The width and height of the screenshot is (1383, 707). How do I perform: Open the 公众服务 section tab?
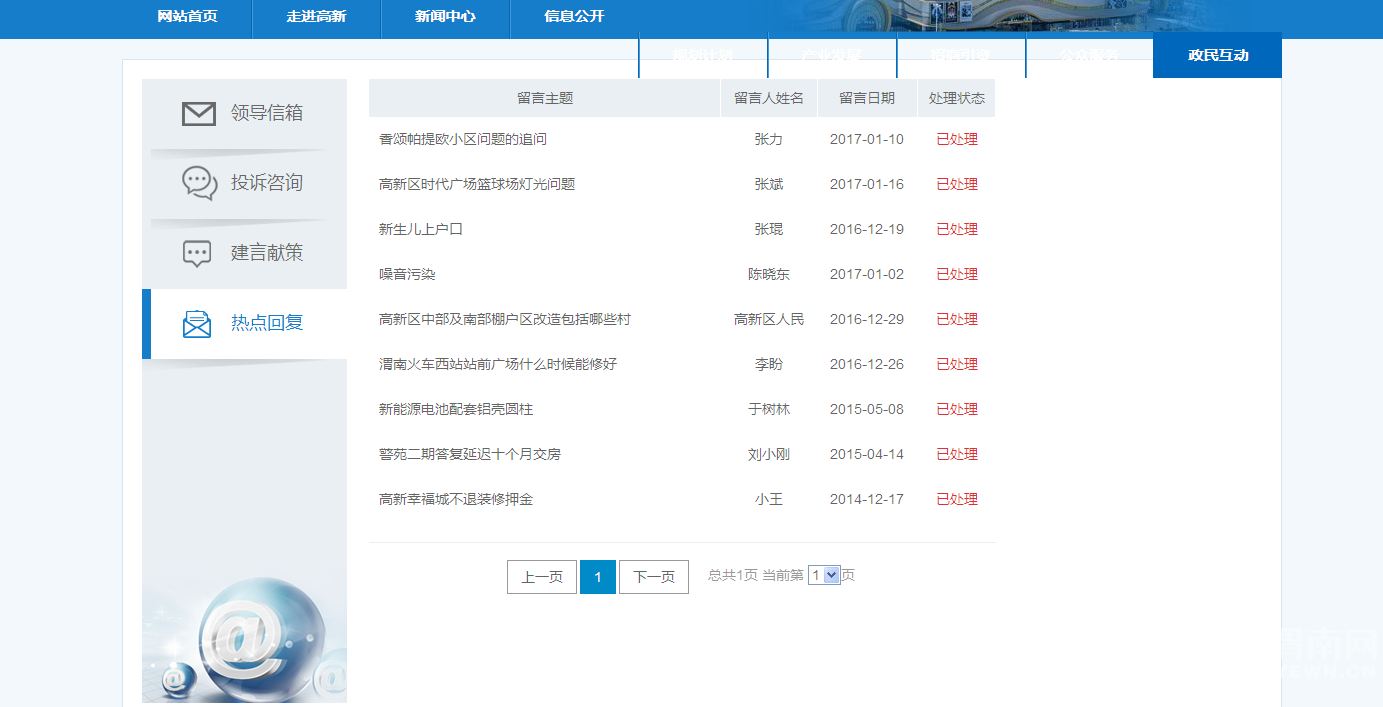1090,56
